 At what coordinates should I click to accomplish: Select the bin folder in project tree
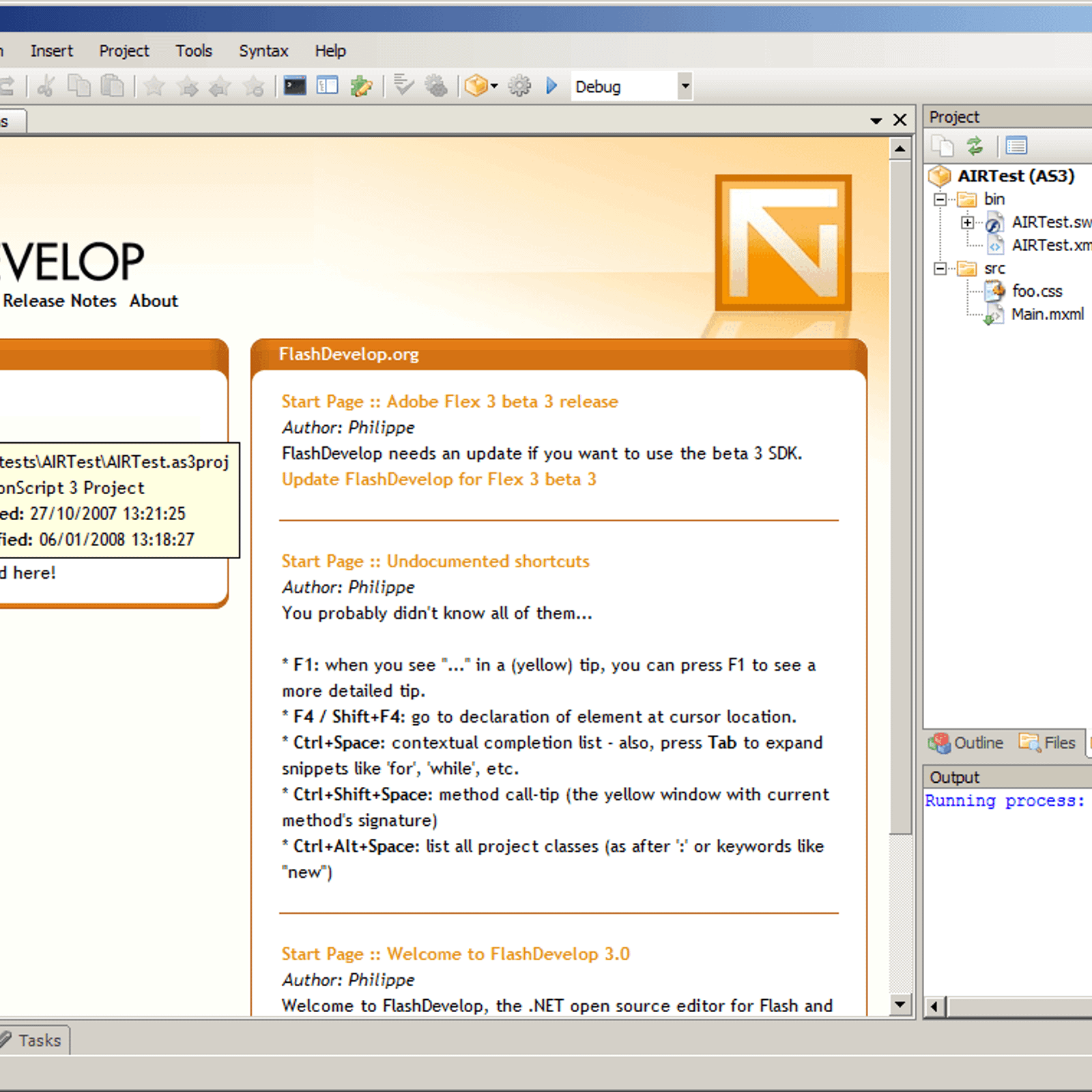(x=994, y=199)
